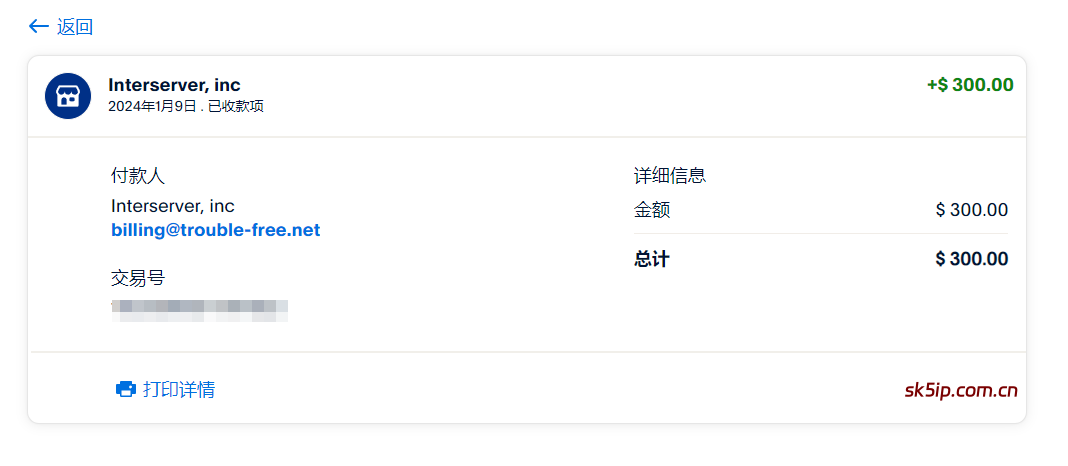This screenshot has height=466, width=1068.
Task: Click the bold $ 300.00 total value
Action: [x=971, y=259]
